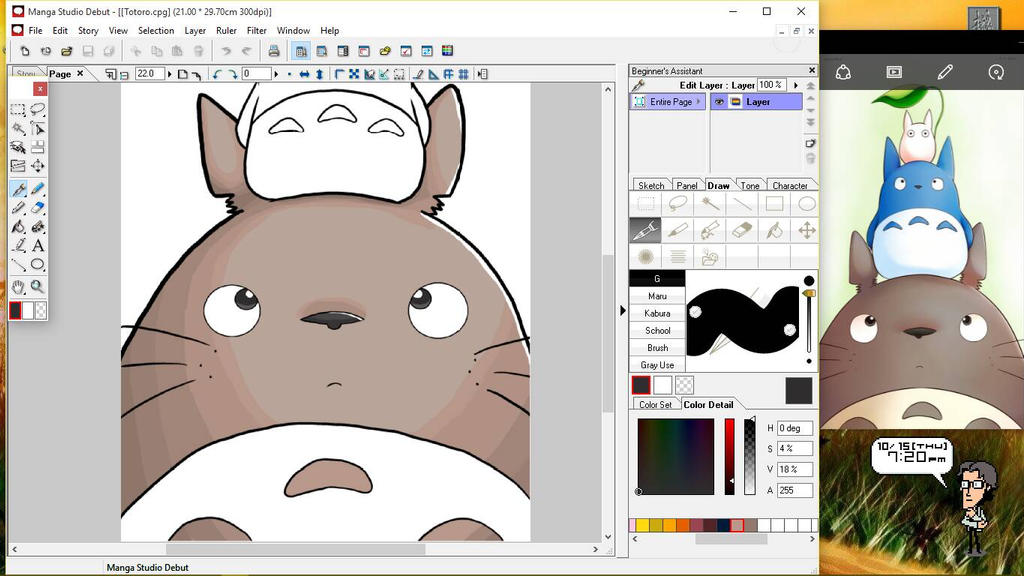
Task: Open the Ruler menu
Action: tap(226, 31)
